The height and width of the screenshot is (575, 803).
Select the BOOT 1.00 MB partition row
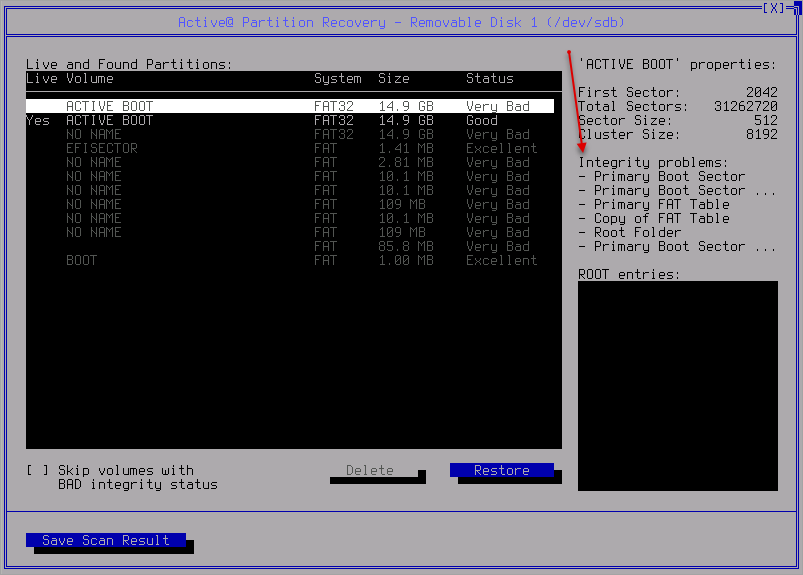pos(290,260)
